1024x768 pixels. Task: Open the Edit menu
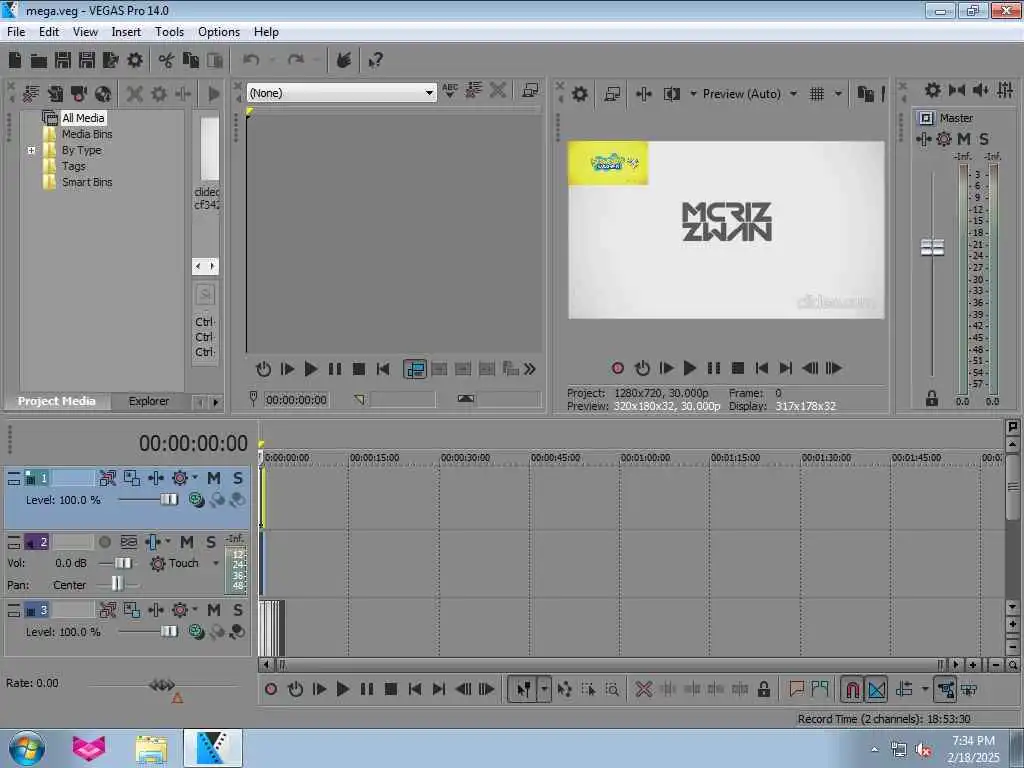[49, 32]
